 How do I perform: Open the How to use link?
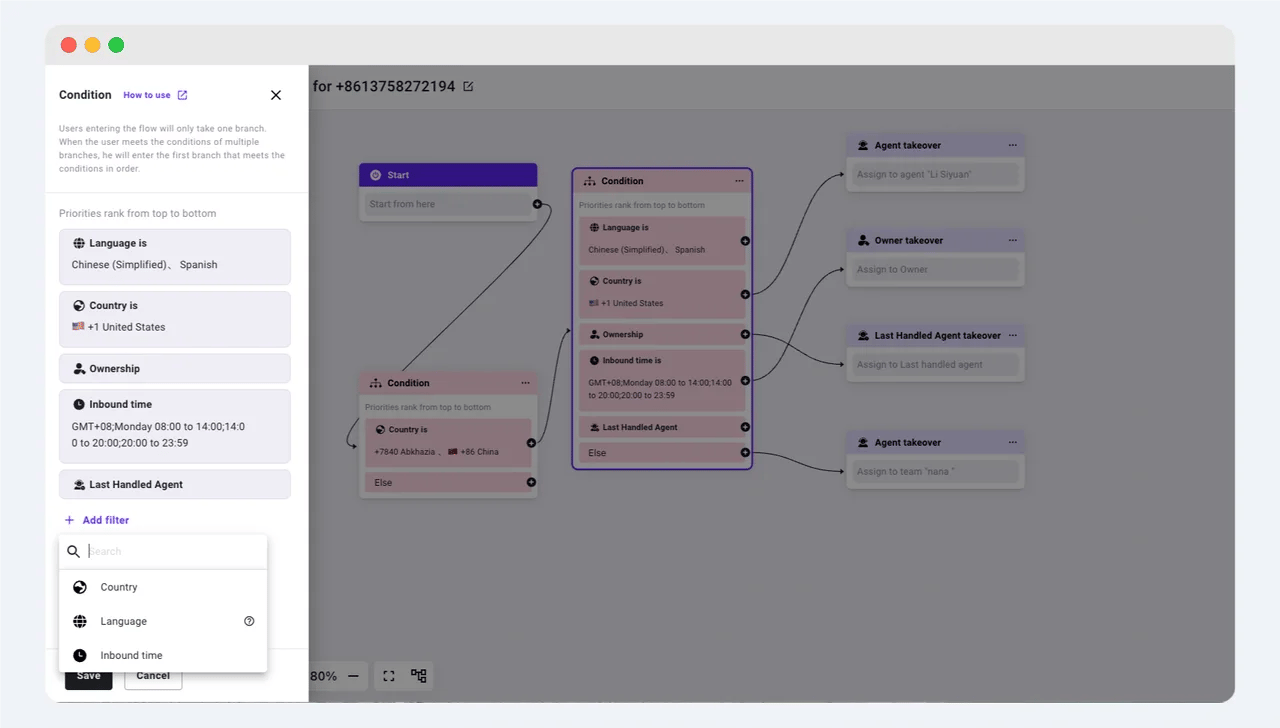[147, 95]
